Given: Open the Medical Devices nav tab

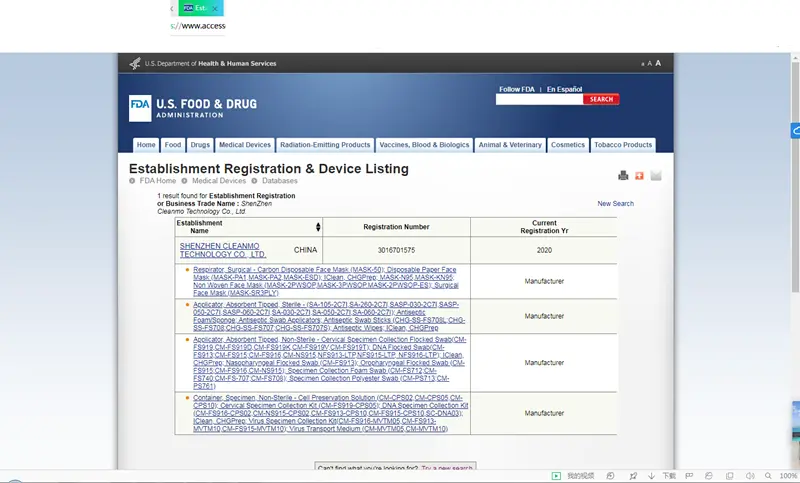Looking at the screenshot, I should pyautogui.click(x=245, y=145).
